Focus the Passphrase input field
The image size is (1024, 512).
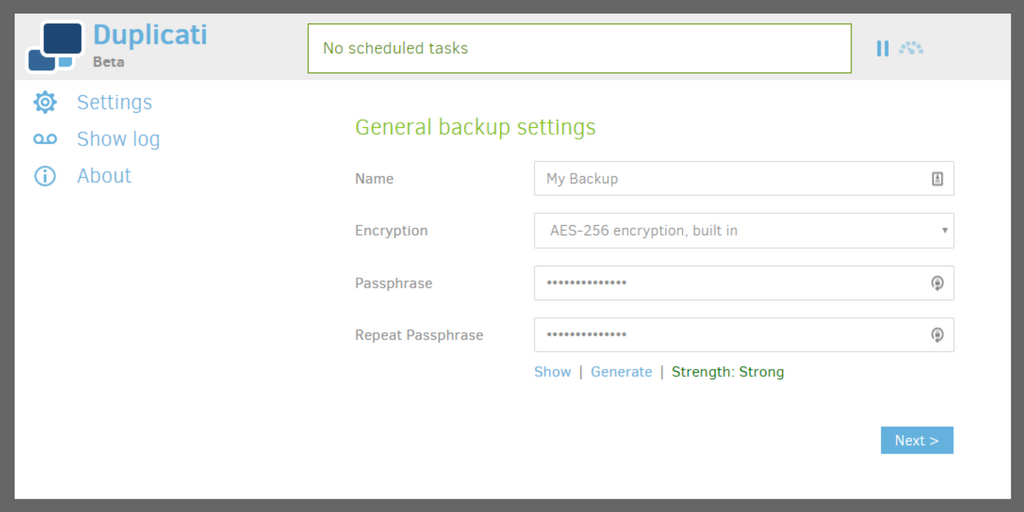tap(744, 283)
